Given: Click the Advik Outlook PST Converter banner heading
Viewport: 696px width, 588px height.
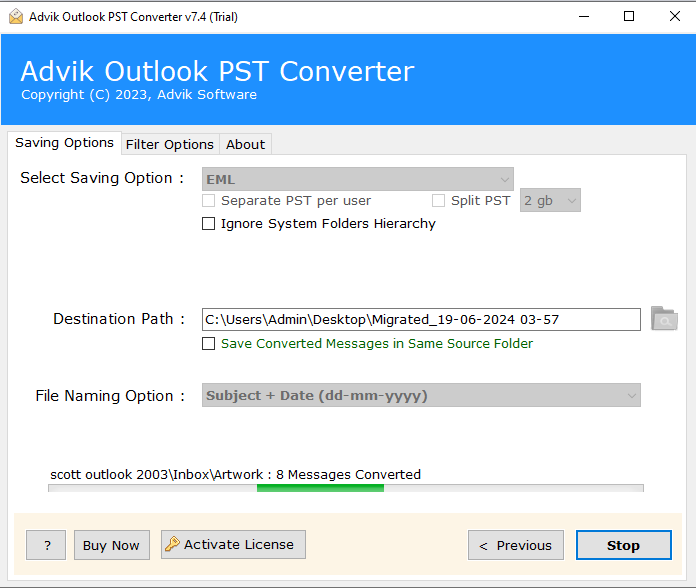Looking at the screenshot, I should pos(218,71).
